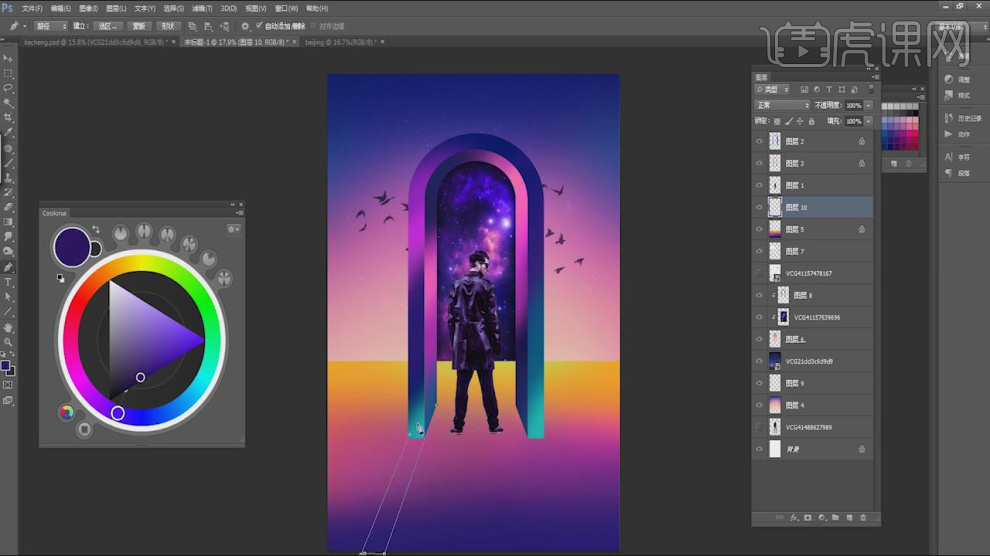Pick the Hand tool
The height and width of the screenshot is (556, 990).
(x=8, y=327)
